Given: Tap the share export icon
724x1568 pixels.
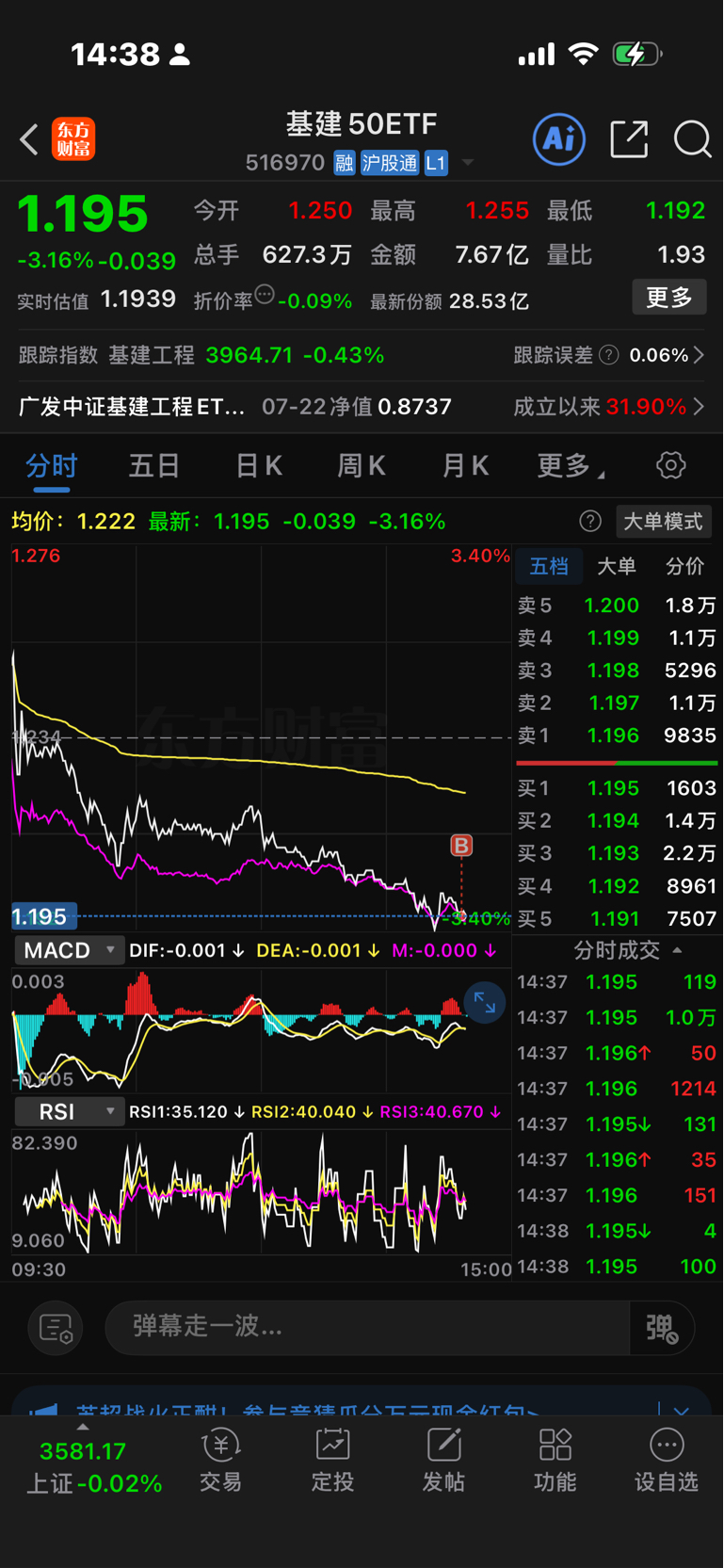Looking at the screenshot, I should click(x=629, y=139).
